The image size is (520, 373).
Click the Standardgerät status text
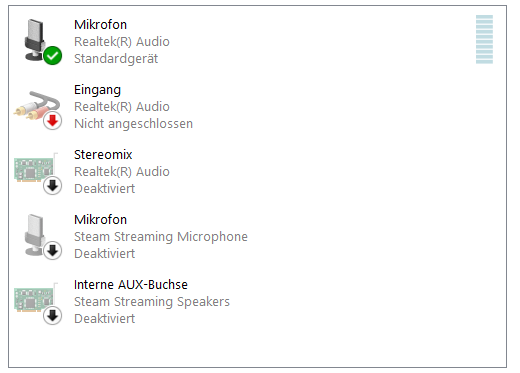coord(116,59)
